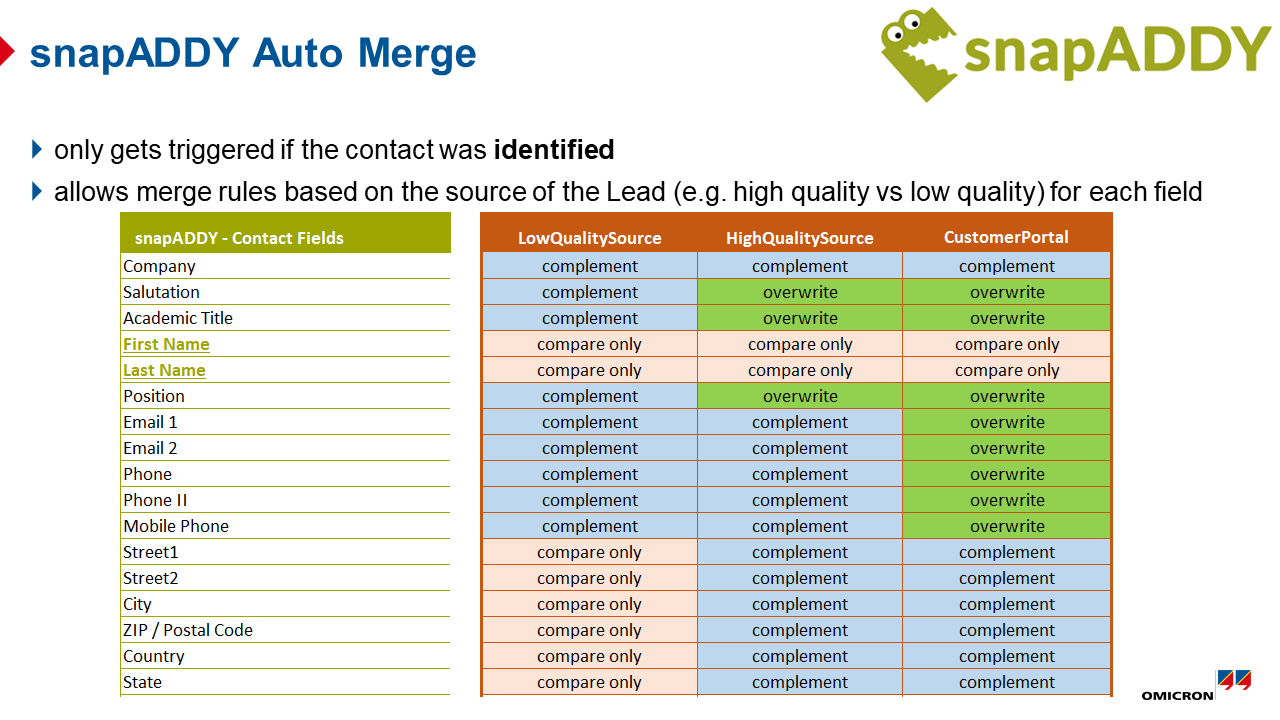The image size is (1280, 720).
Task: Click City's LowQualitySource compare only cell
Action: [x=590, y=604]
